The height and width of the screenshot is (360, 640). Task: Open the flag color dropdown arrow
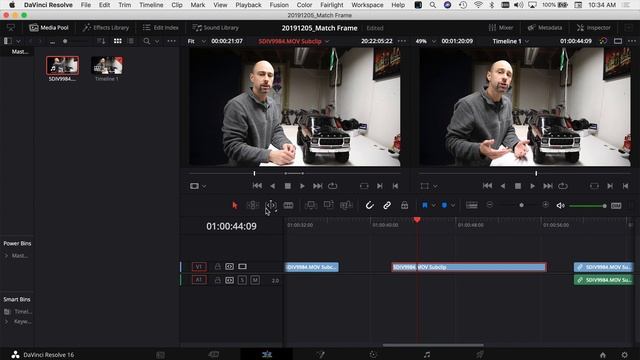coord(433,205)
